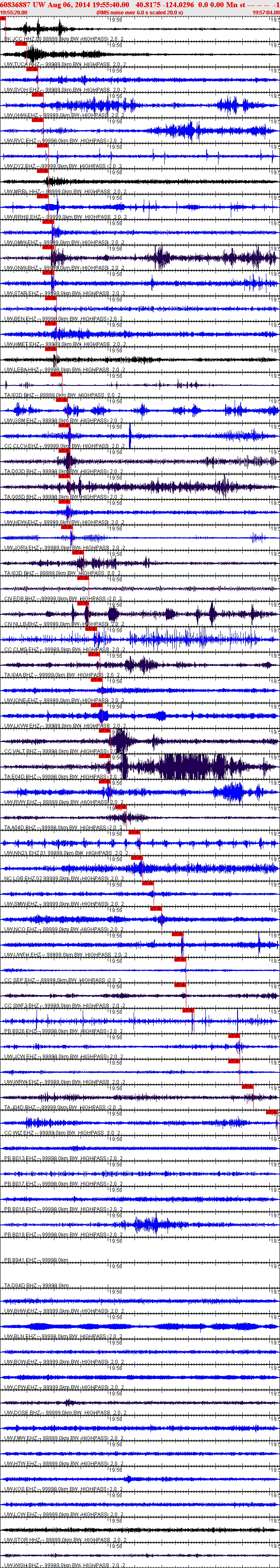280x1568 pixels.
Task: Click coordinates 40.8175 -124.0296 in header
Action: click(165, 4)
